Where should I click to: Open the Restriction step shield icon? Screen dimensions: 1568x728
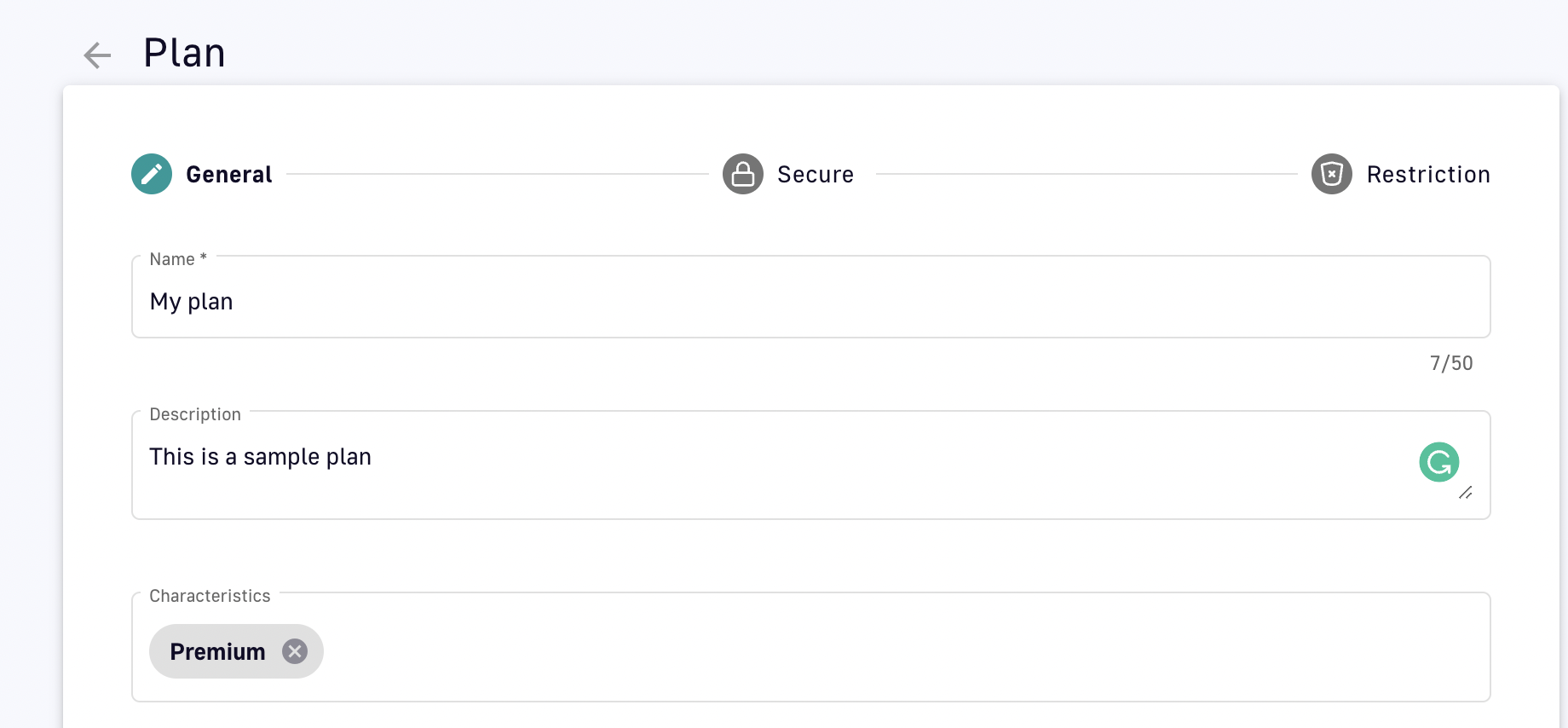click(x=1332, y=174)
